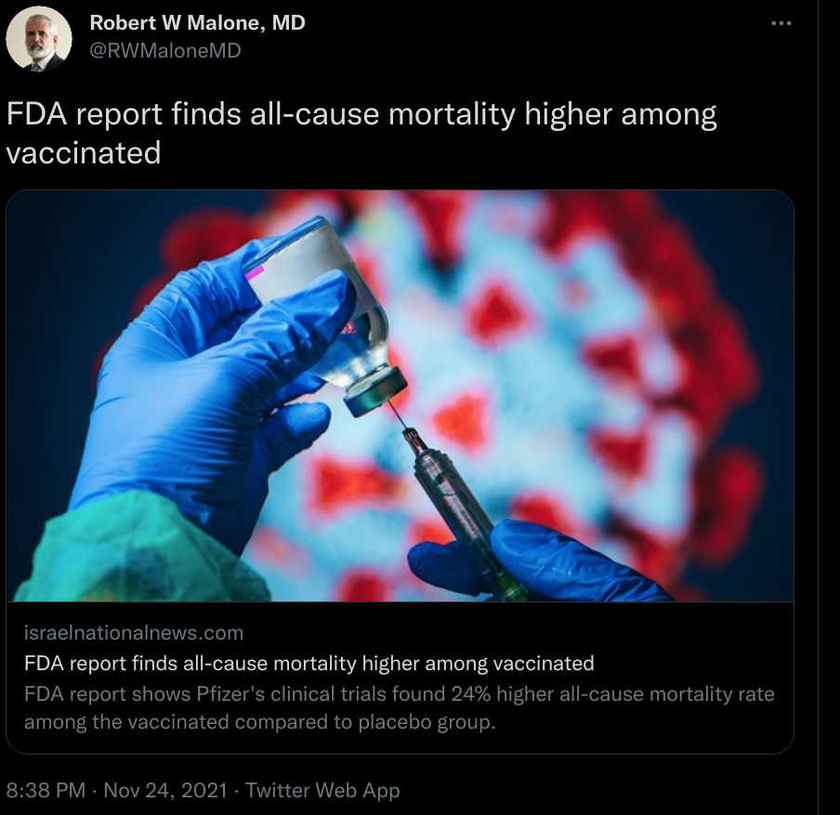Click the card description line mentioning placebo group

click(260, 722)
